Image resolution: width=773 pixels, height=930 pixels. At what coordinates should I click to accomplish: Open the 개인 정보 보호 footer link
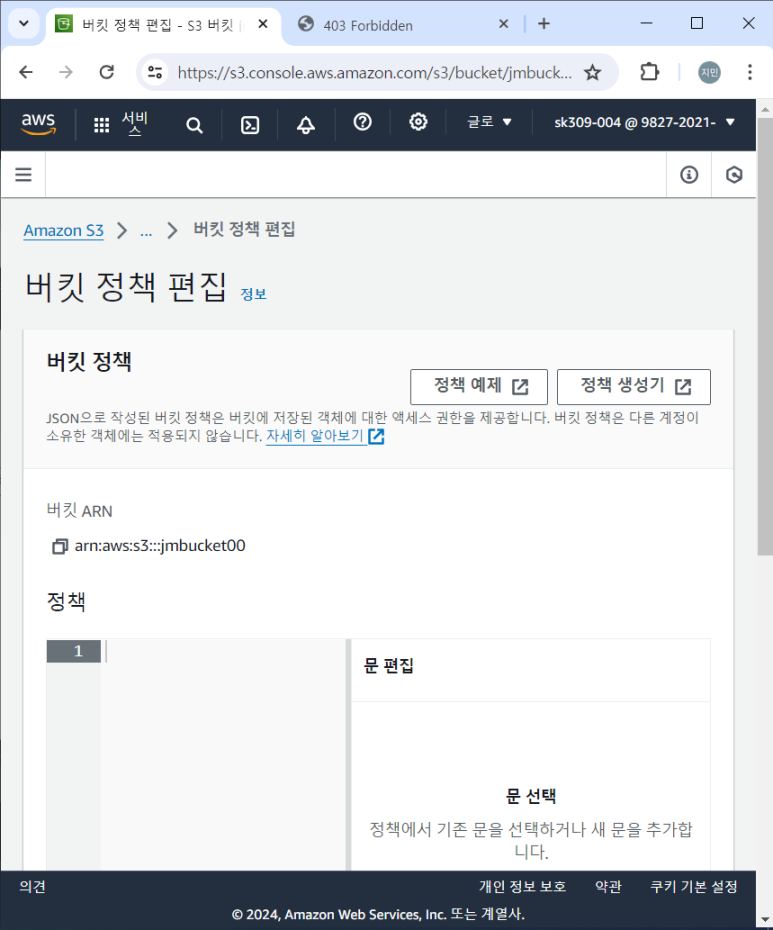(x=523, y=887)
